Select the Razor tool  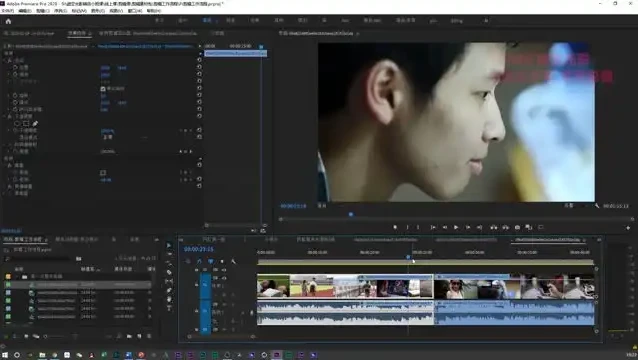coord(169,272)
